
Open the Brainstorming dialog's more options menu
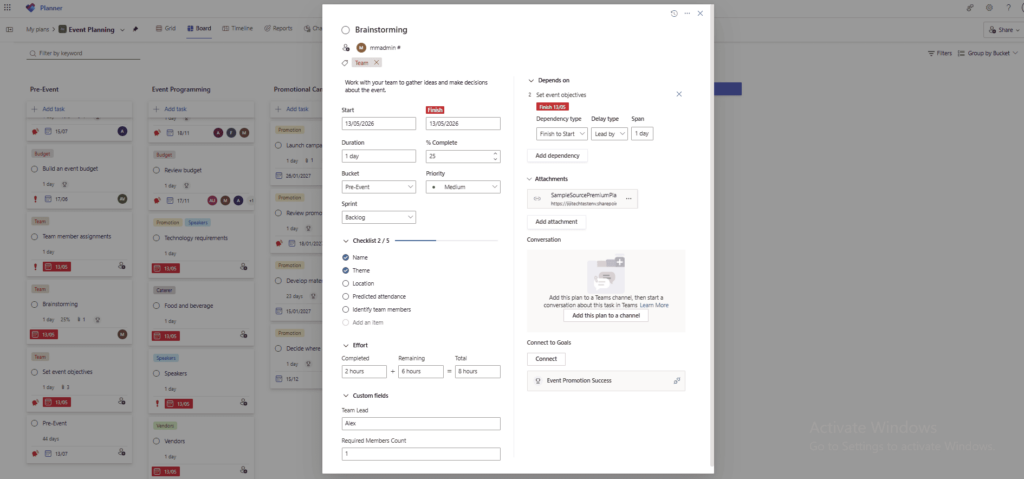coord(687,13)
